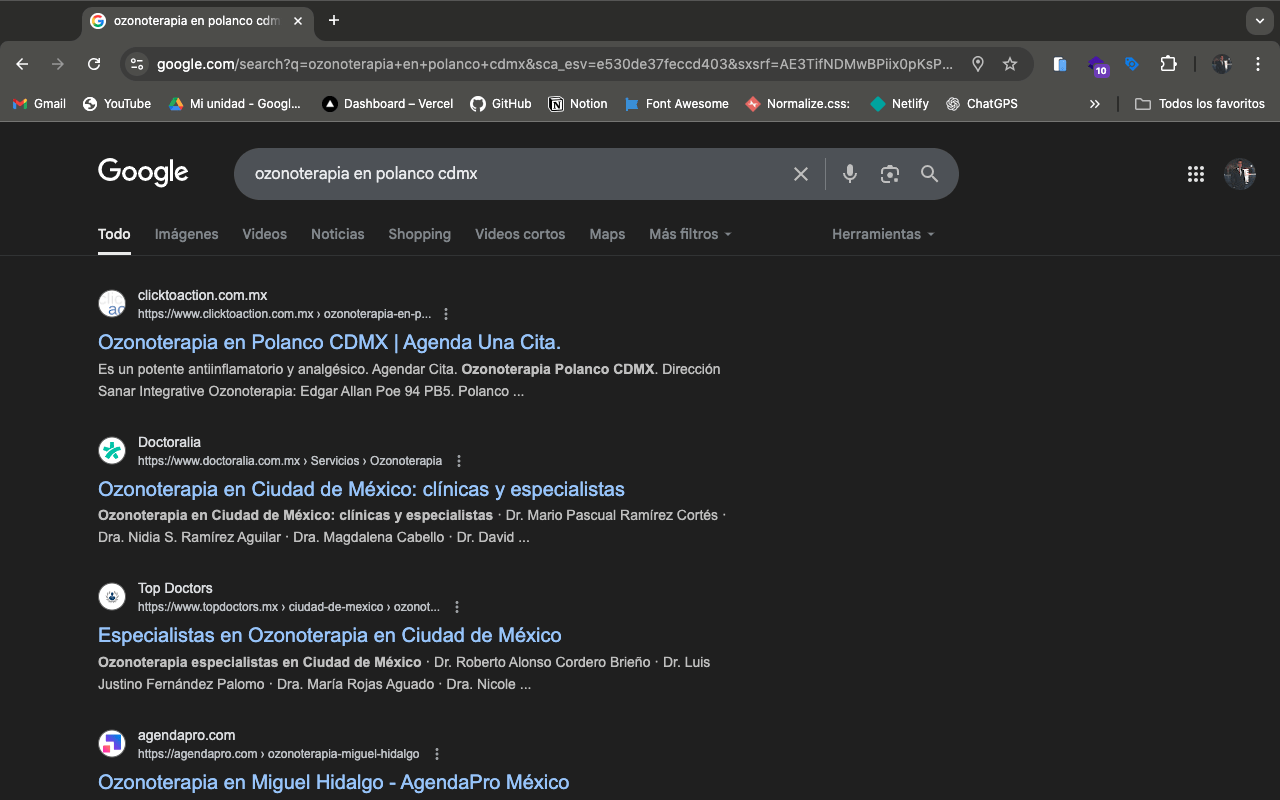1280x800 pixels.
Task: Open Dashboard – Vercel bookmark
Action: point(388,104)
